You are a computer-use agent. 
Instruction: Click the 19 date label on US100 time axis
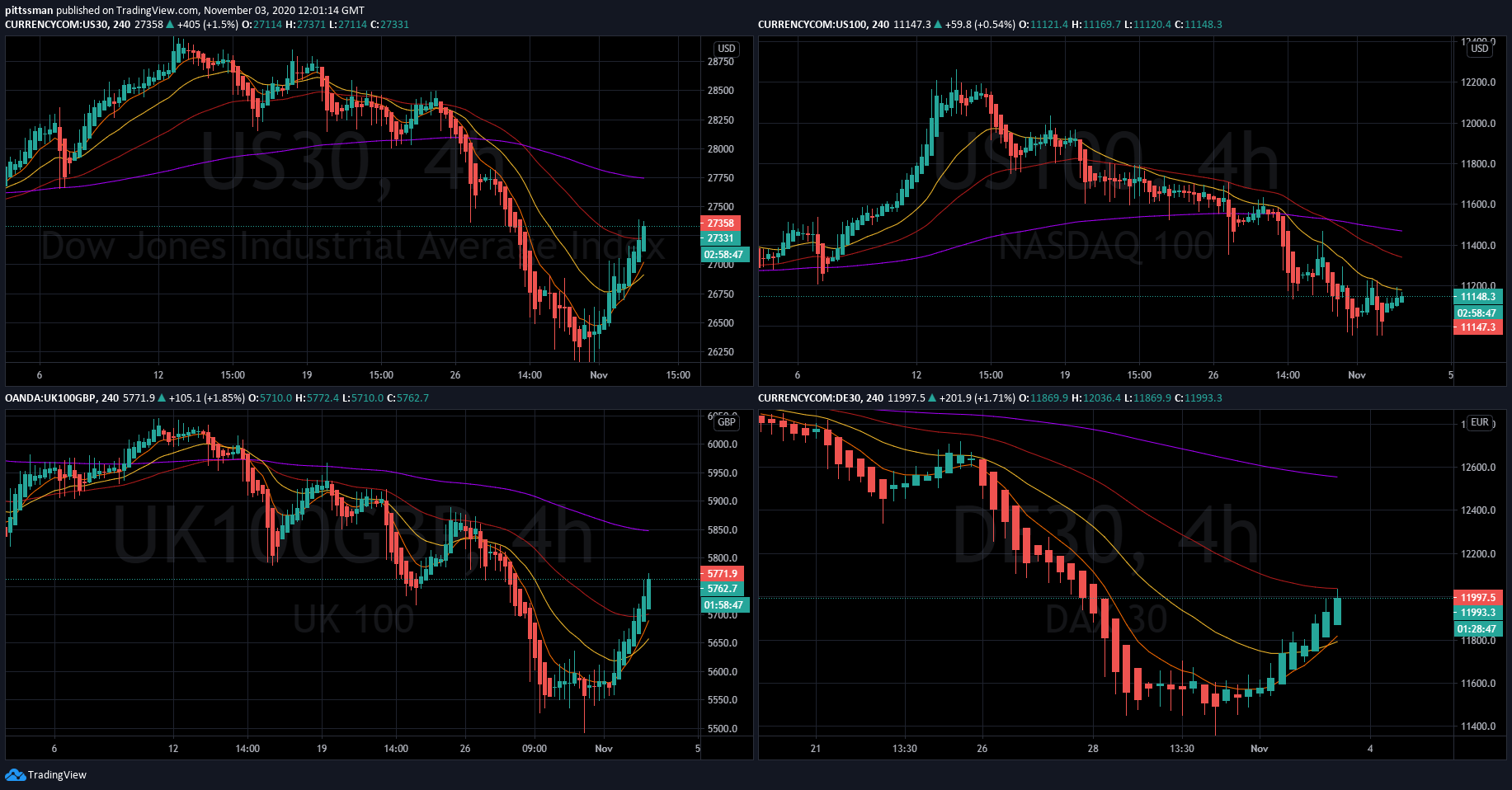pos(1065,375)
